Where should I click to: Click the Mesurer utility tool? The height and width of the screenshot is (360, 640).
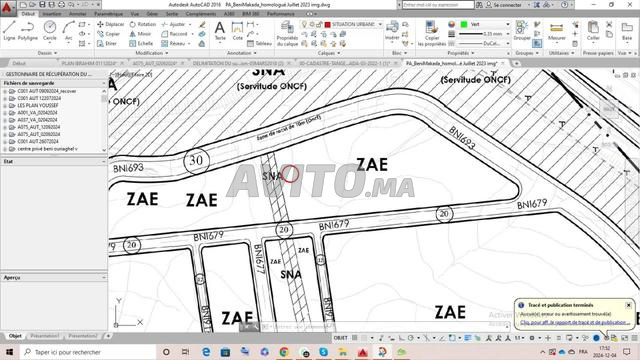click(557, 31)
